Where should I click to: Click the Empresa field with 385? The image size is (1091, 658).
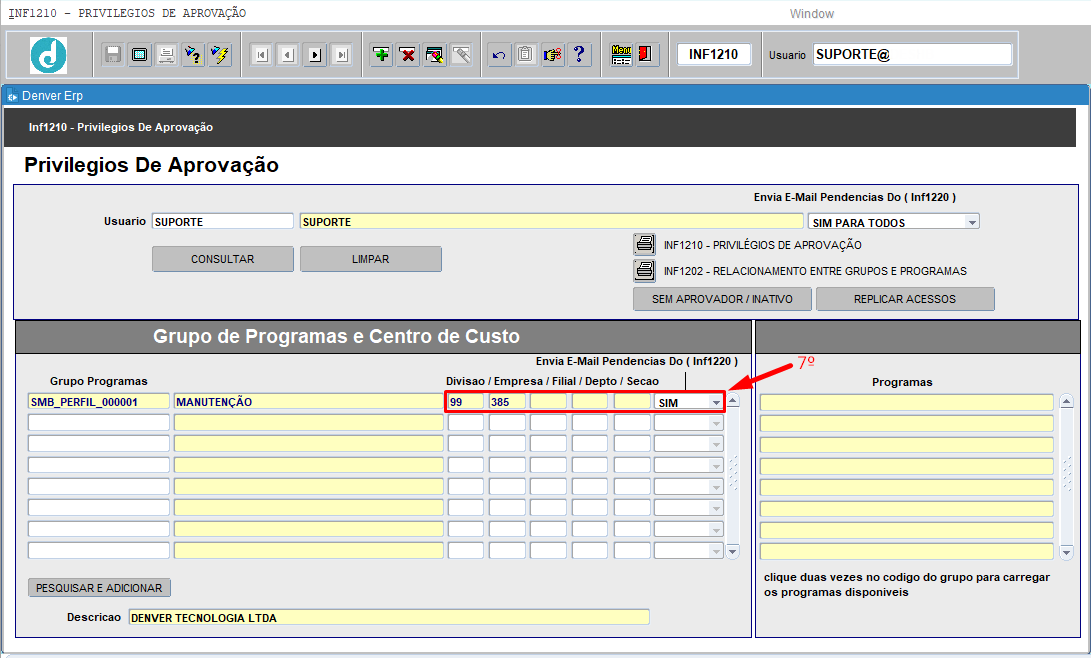507,401
